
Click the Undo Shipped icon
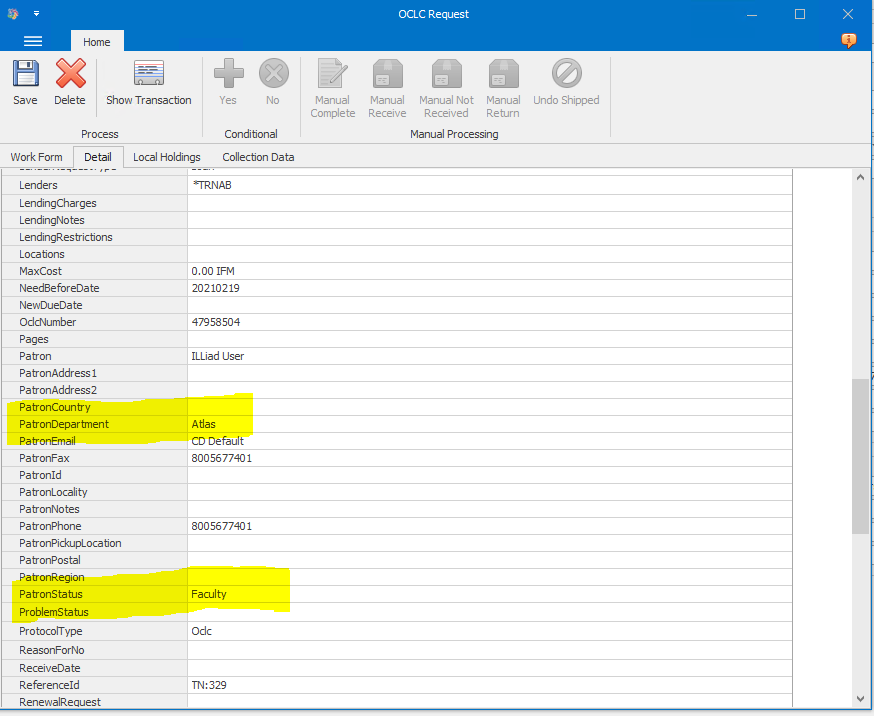pyautogui.click(x=565, y=84)
